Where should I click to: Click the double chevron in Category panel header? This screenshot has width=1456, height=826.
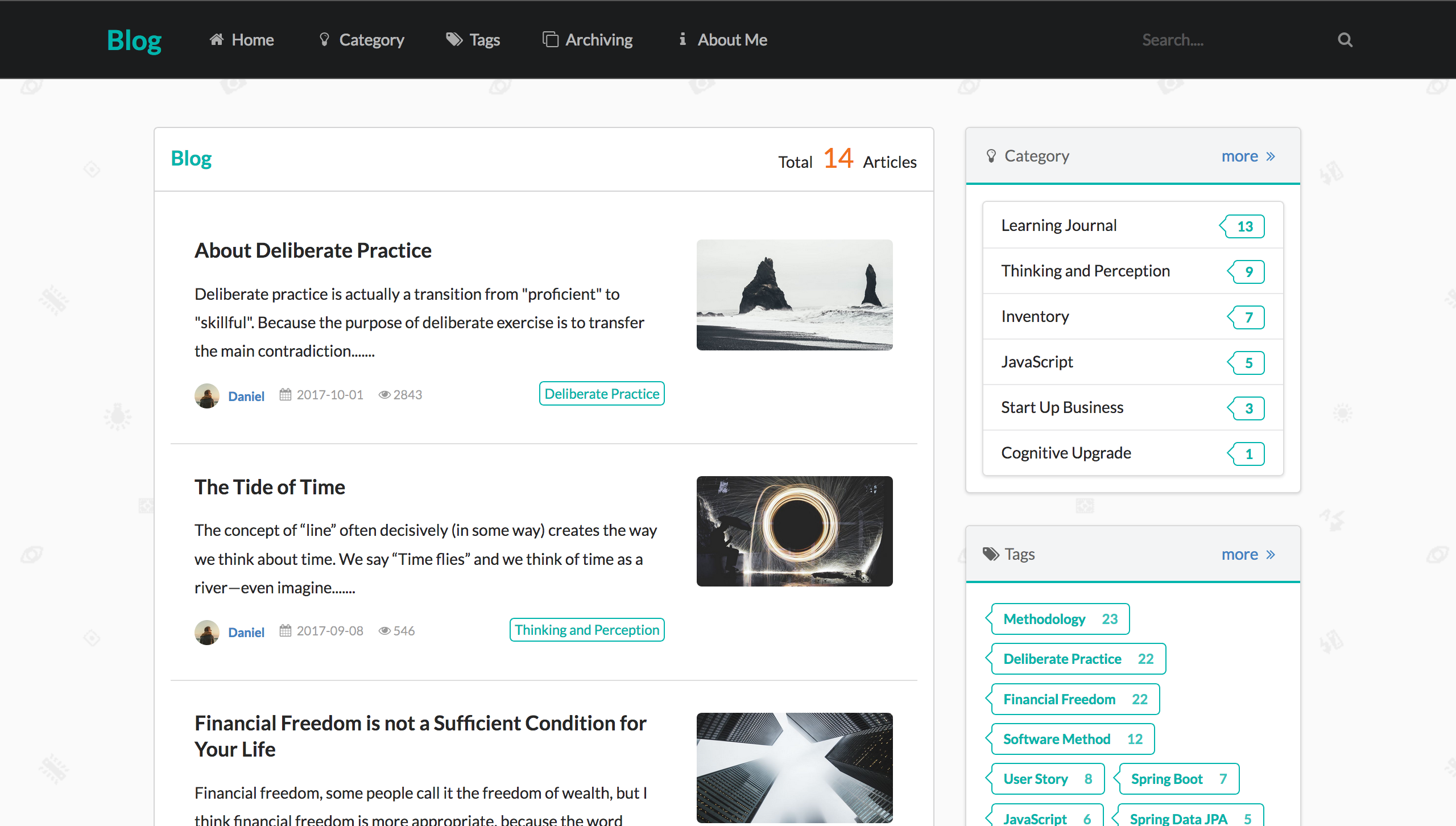(1271, 156)
